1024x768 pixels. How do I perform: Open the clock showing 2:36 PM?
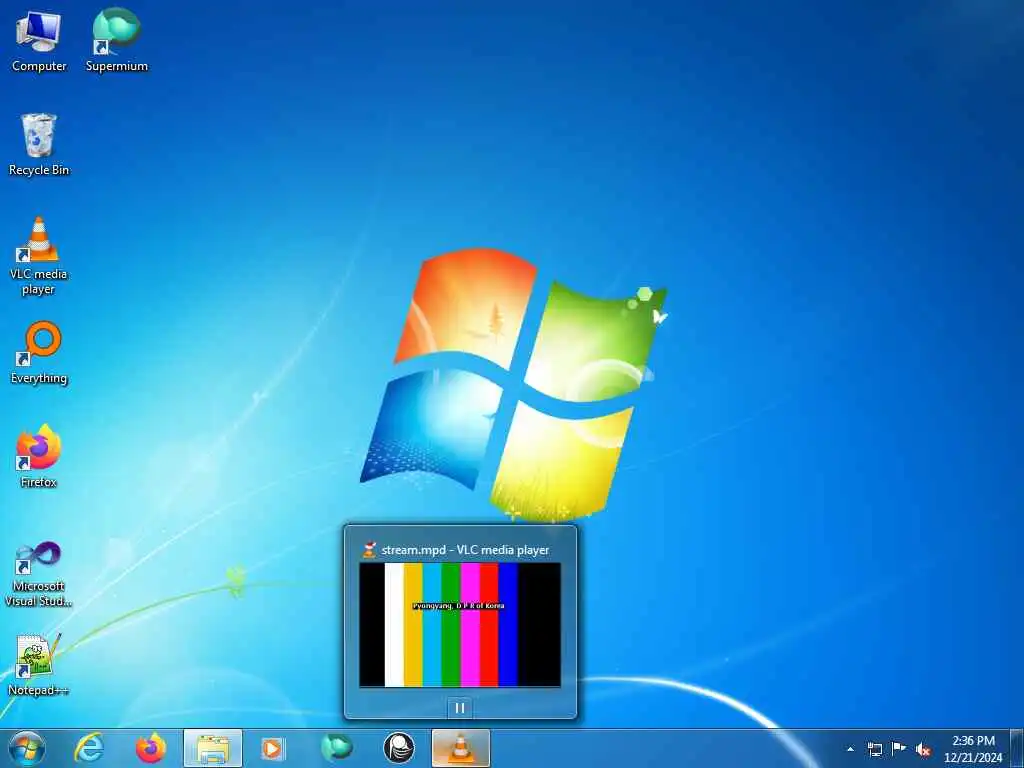point(973,749)
